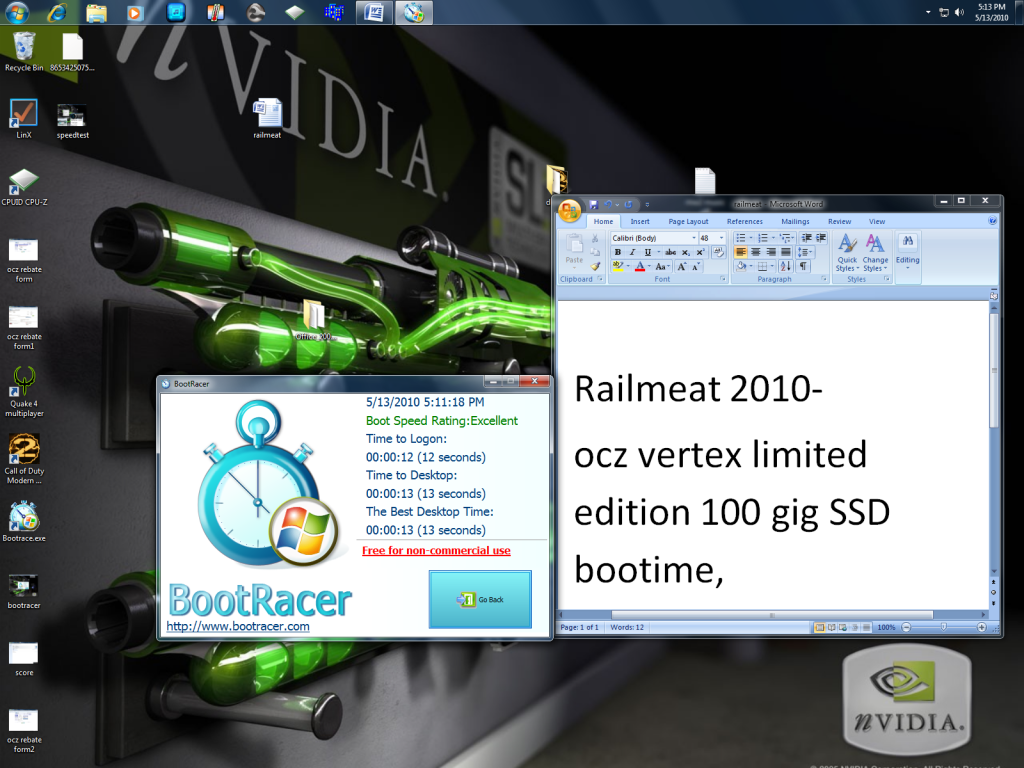Click Clear Formatting icon
This screenshot has height=768, width=1024.
coord(718,252)
